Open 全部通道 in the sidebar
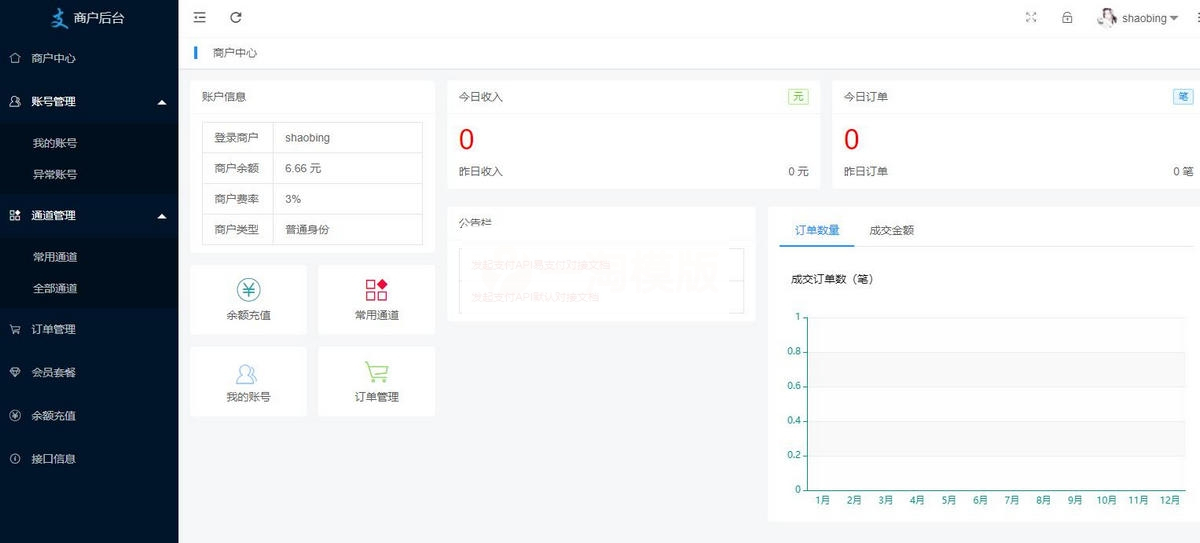Viewport: 1200px width, 543px height. point(55,288)
